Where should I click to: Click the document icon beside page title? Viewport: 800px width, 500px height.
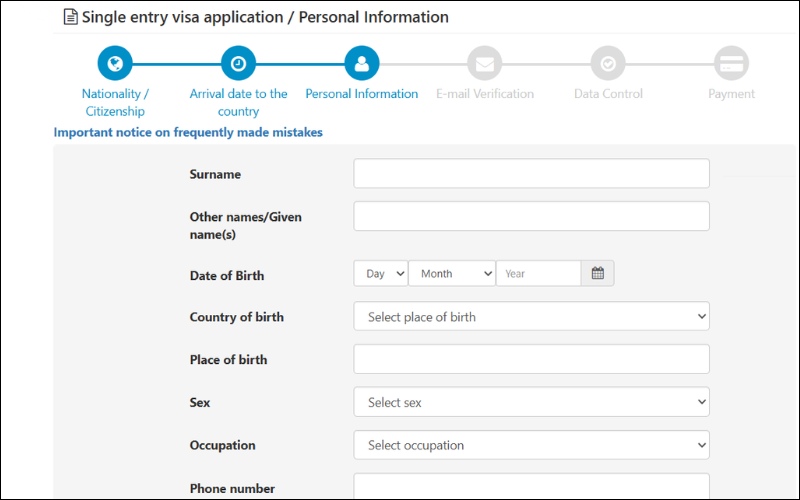tap(70, 17)
